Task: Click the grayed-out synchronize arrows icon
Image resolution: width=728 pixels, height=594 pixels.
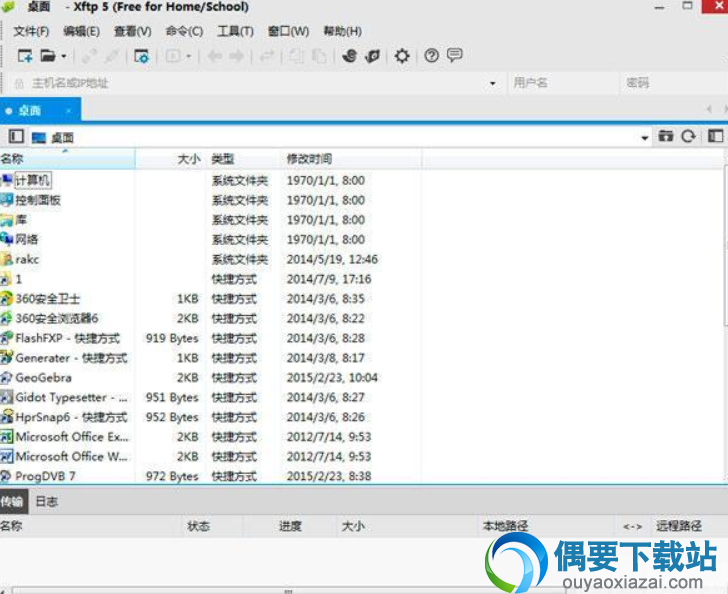Action: tap(266, 56)
